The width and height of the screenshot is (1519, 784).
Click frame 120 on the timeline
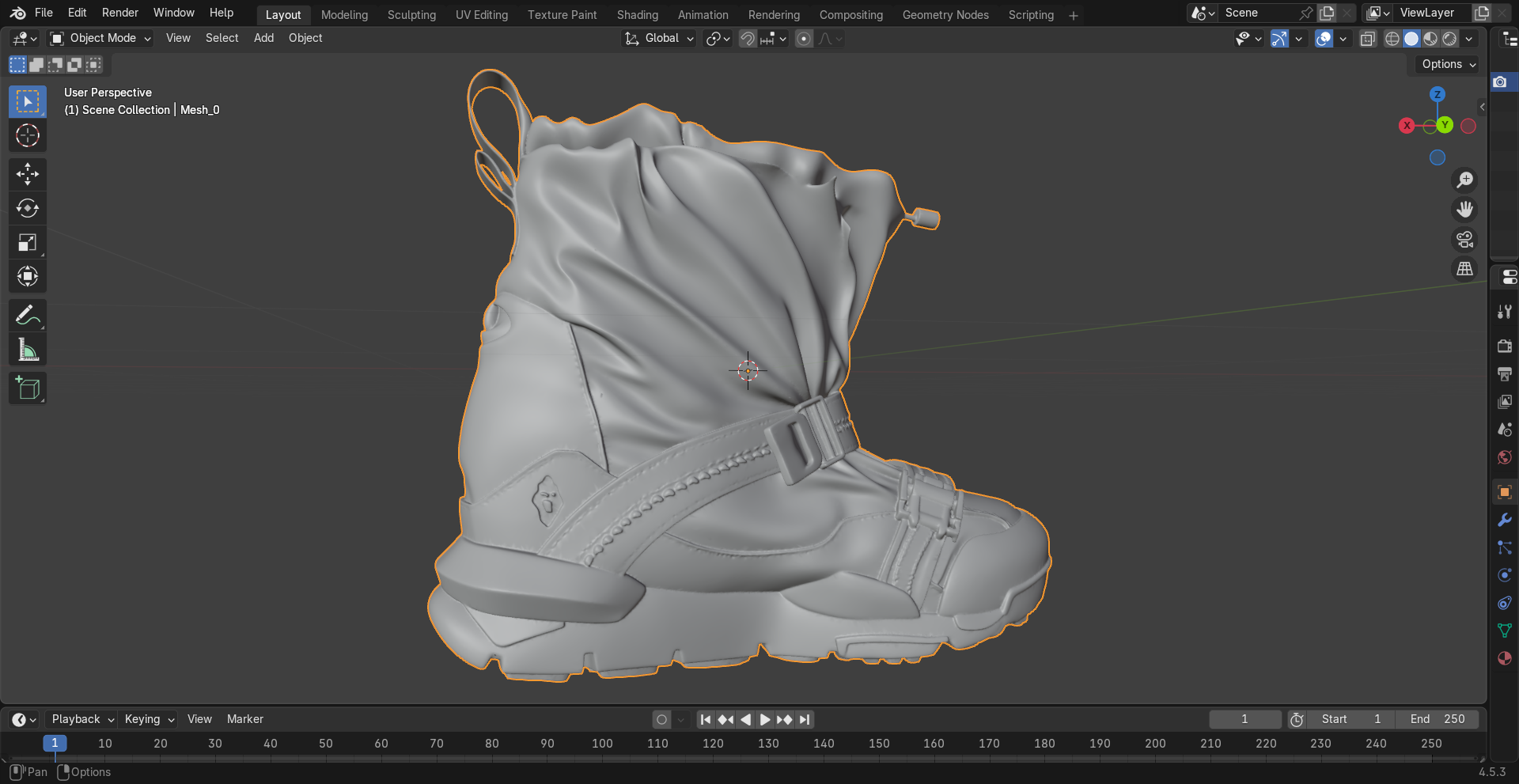point(713,744)
